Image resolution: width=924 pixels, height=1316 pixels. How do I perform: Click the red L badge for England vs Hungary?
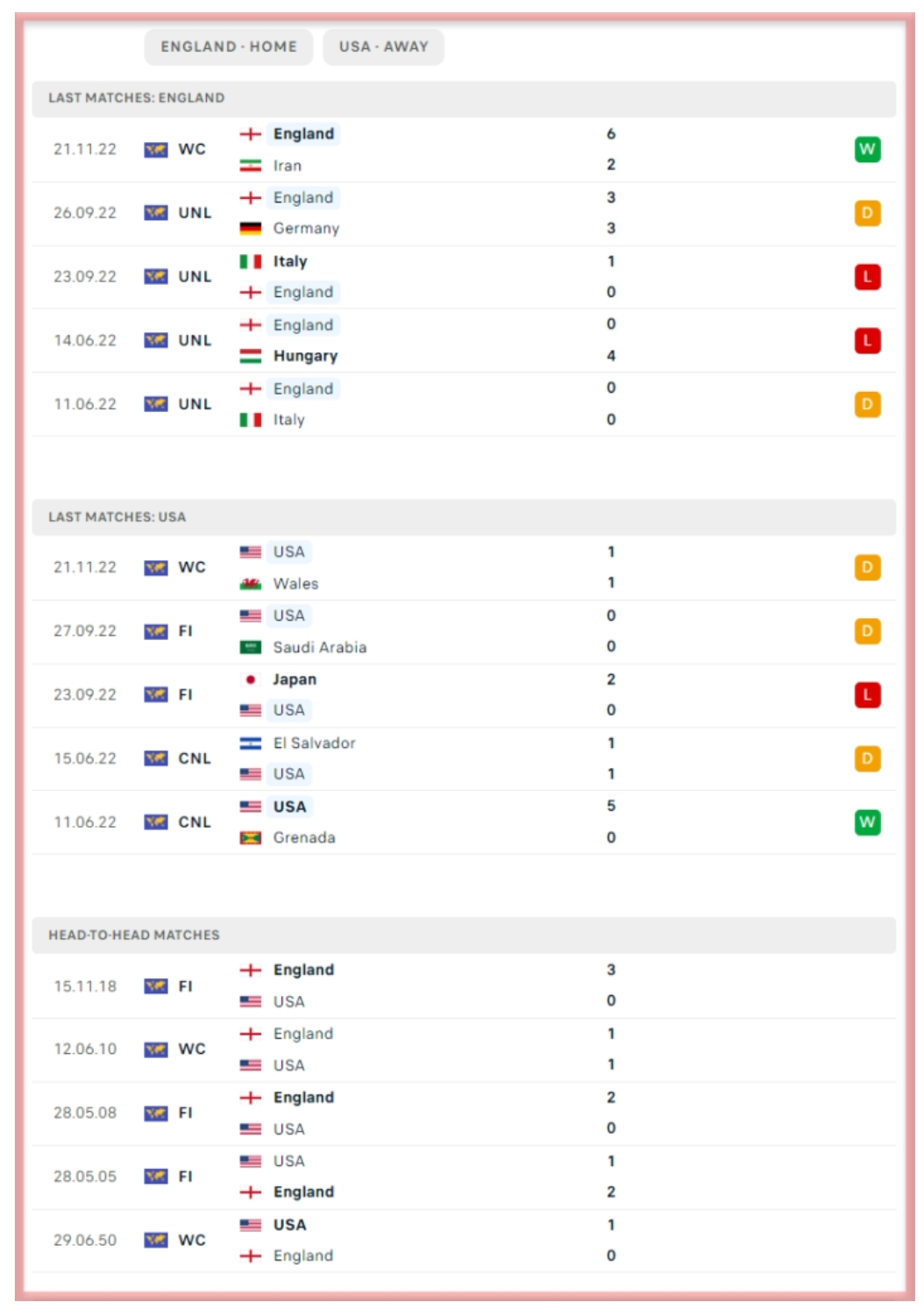click(x=867, y=340)
